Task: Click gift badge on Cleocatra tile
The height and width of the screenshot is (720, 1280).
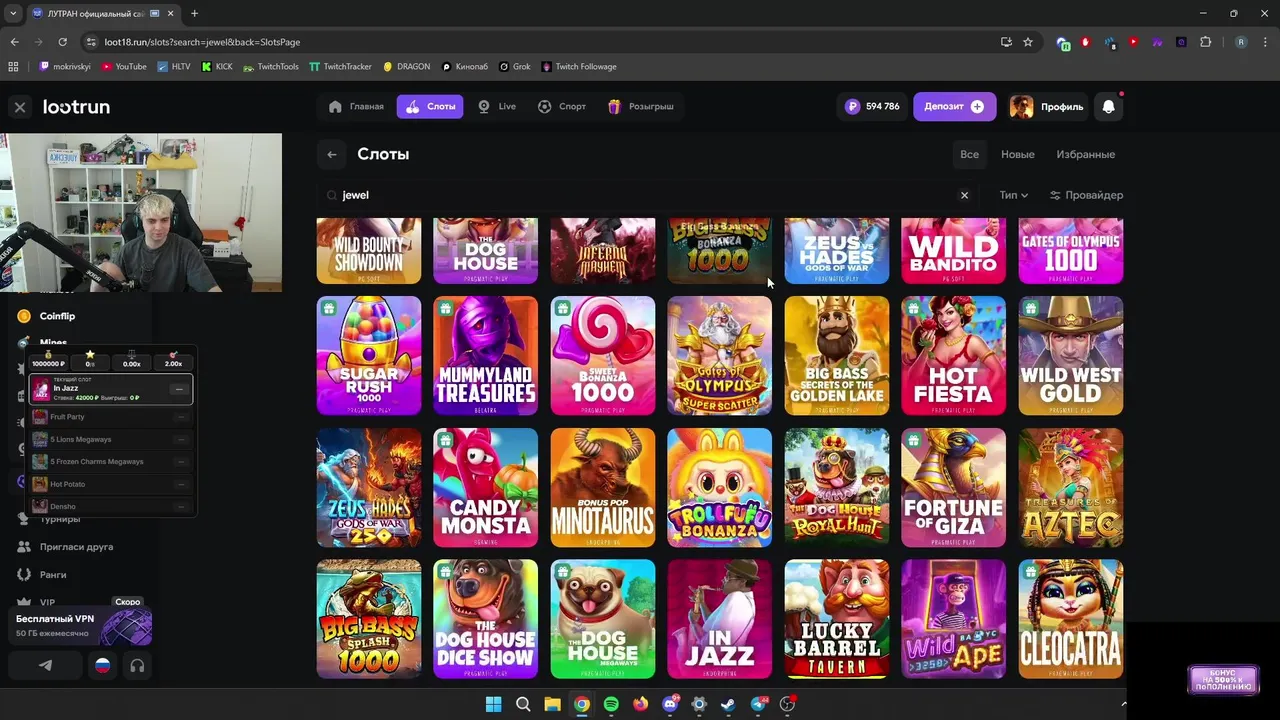Action: click(1031, 572)
